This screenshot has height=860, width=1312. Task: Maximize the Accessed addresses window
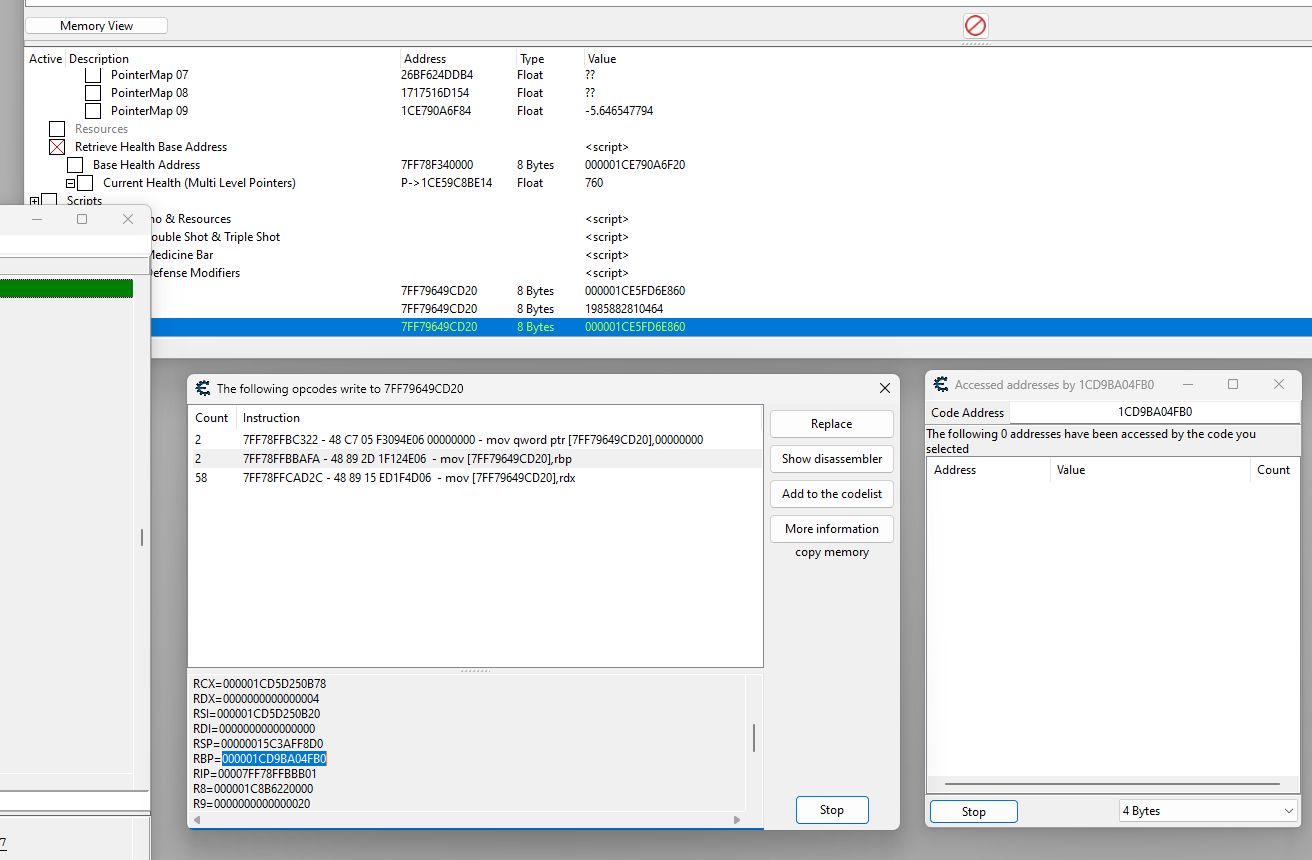pos(1233,385)
